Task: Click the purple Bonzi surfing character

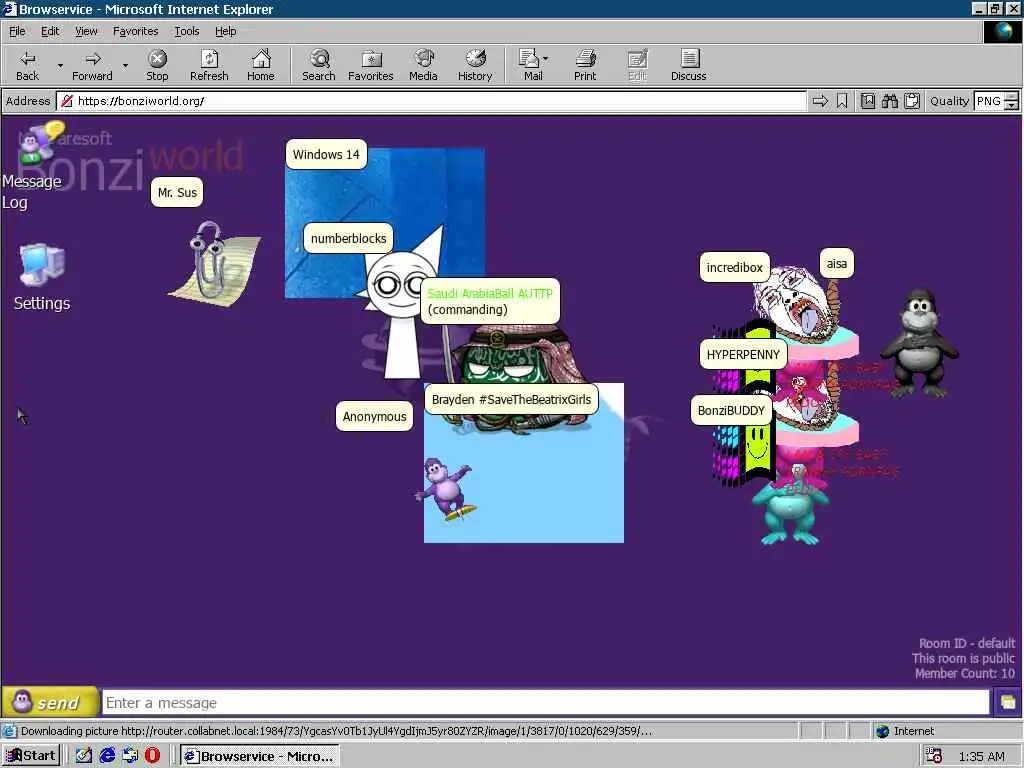Action: click(446, 489)
